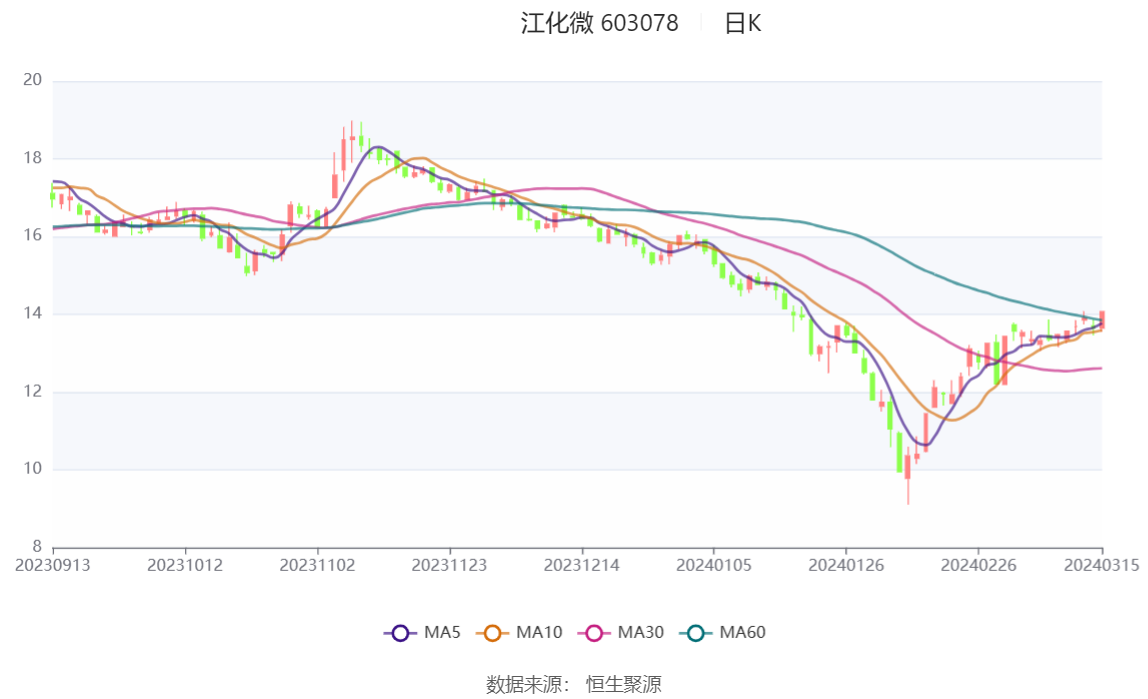
Task: Click the x-axis date label 20231102
Action: pos(317,566)
